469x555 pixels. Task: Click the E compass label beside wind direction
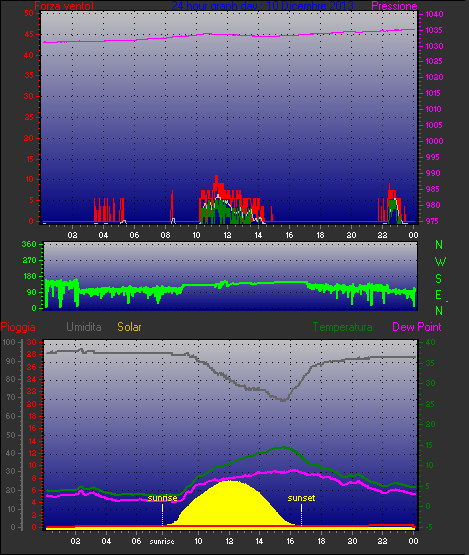pos(438,294)
